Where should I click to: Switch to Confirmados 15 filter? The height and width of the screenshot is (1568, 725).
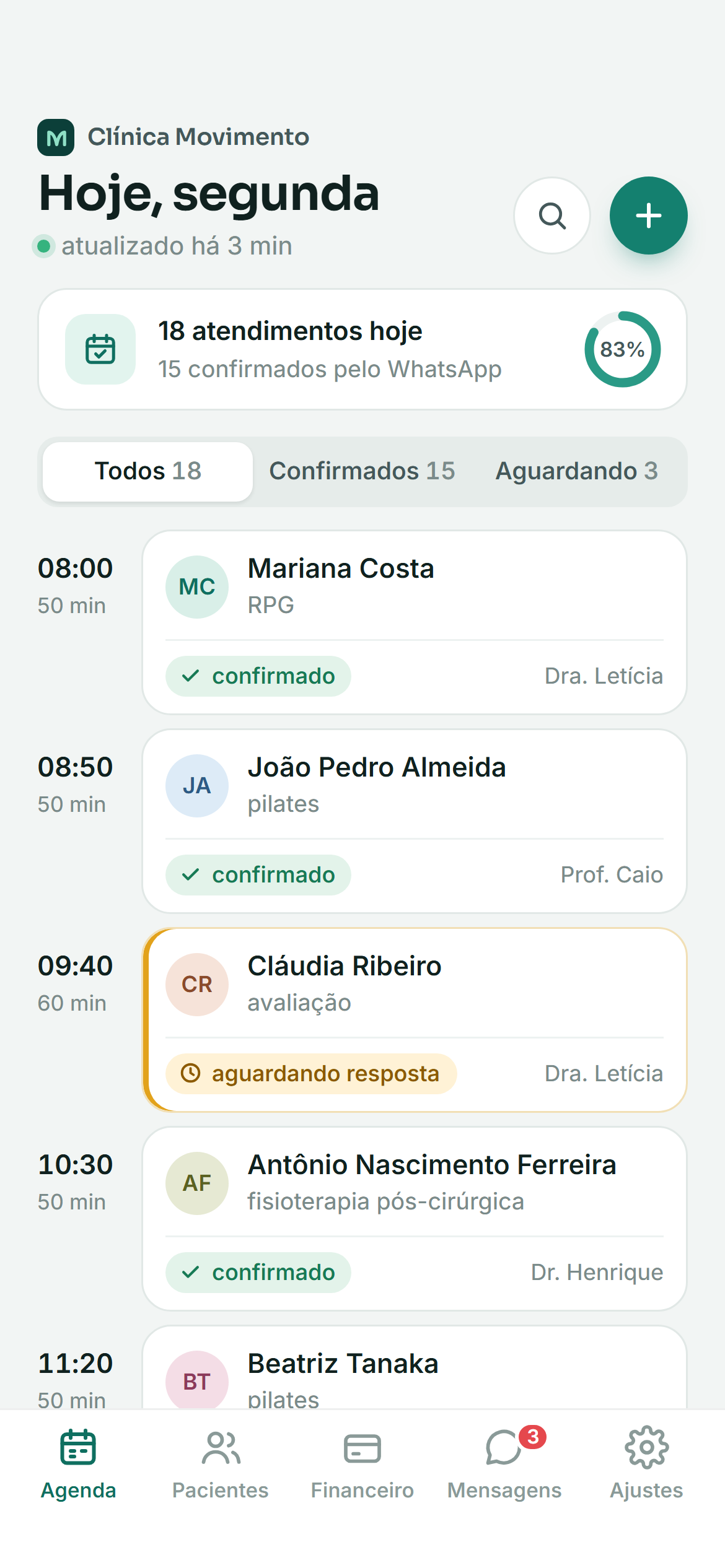(362, 471)
